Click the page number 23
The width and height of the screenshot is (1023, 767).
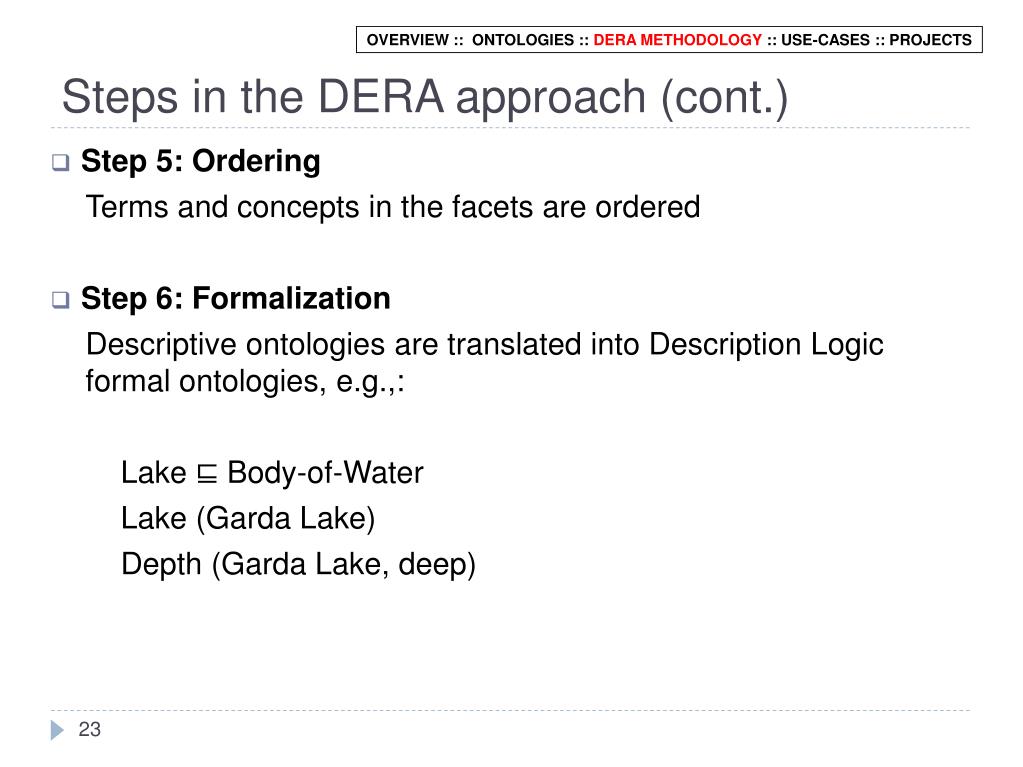coord(89,729)
